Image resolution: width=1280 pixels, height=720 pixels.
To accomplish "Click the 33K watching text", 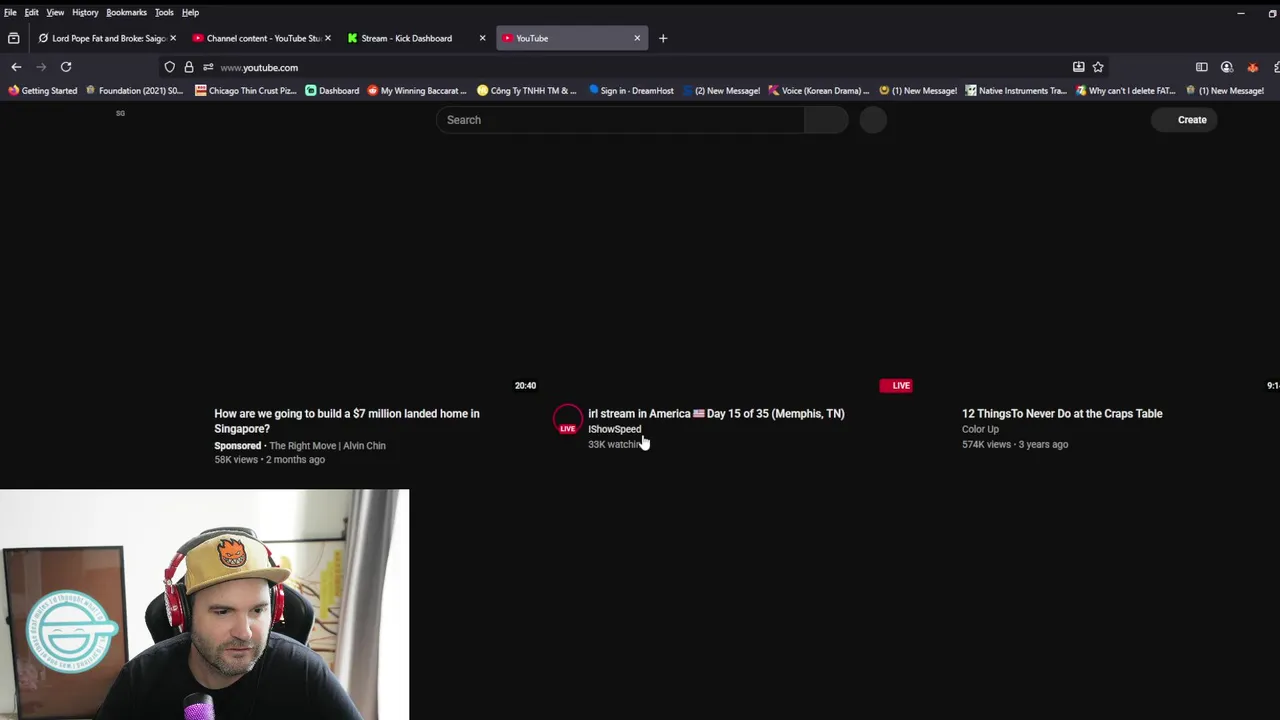I will click(x=615, y=444).
